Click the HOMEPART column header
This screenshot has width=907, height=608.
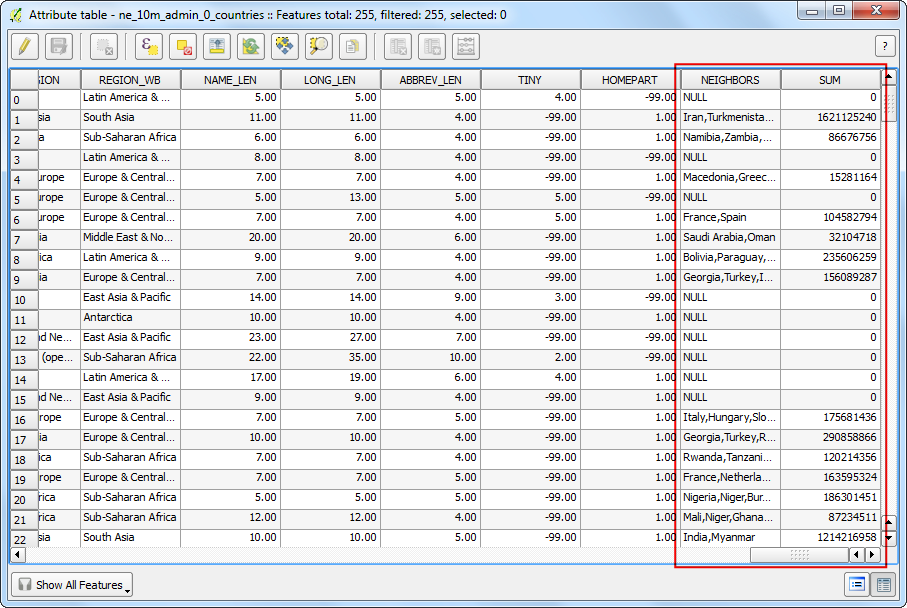pyautogui.click(x=630, y=80)
